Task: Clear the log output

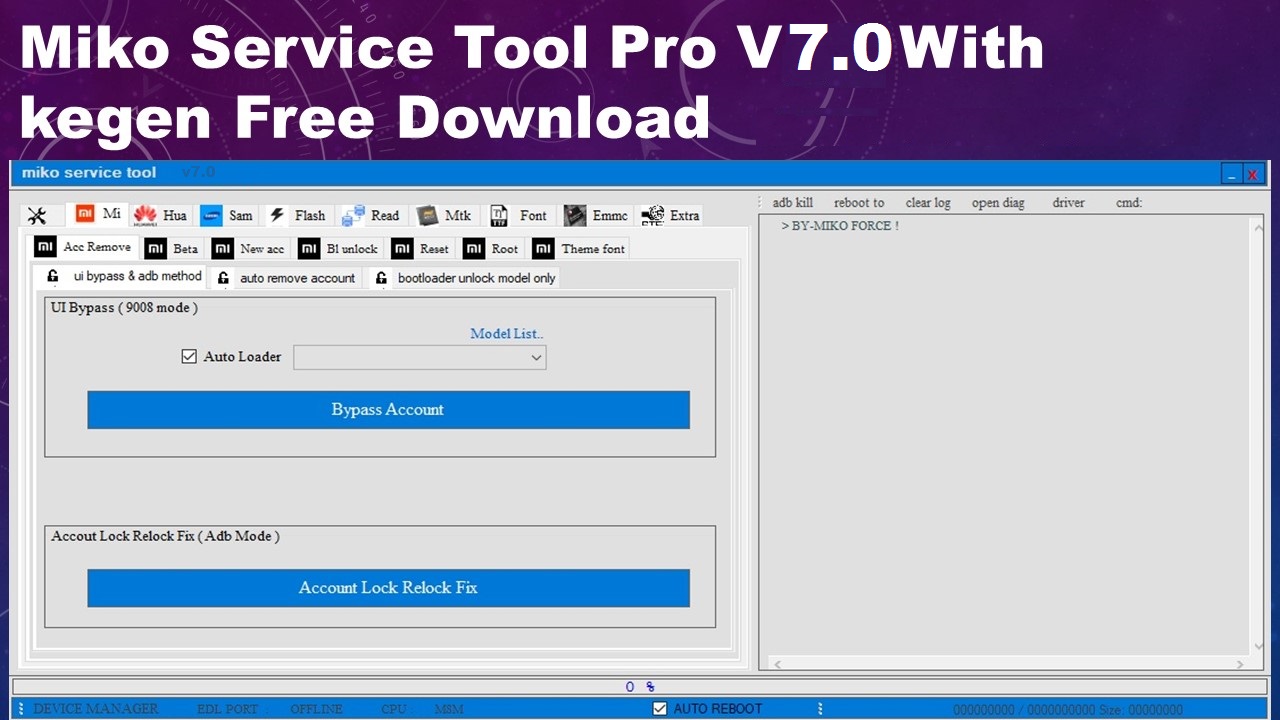Action: (x=928, y=203)
